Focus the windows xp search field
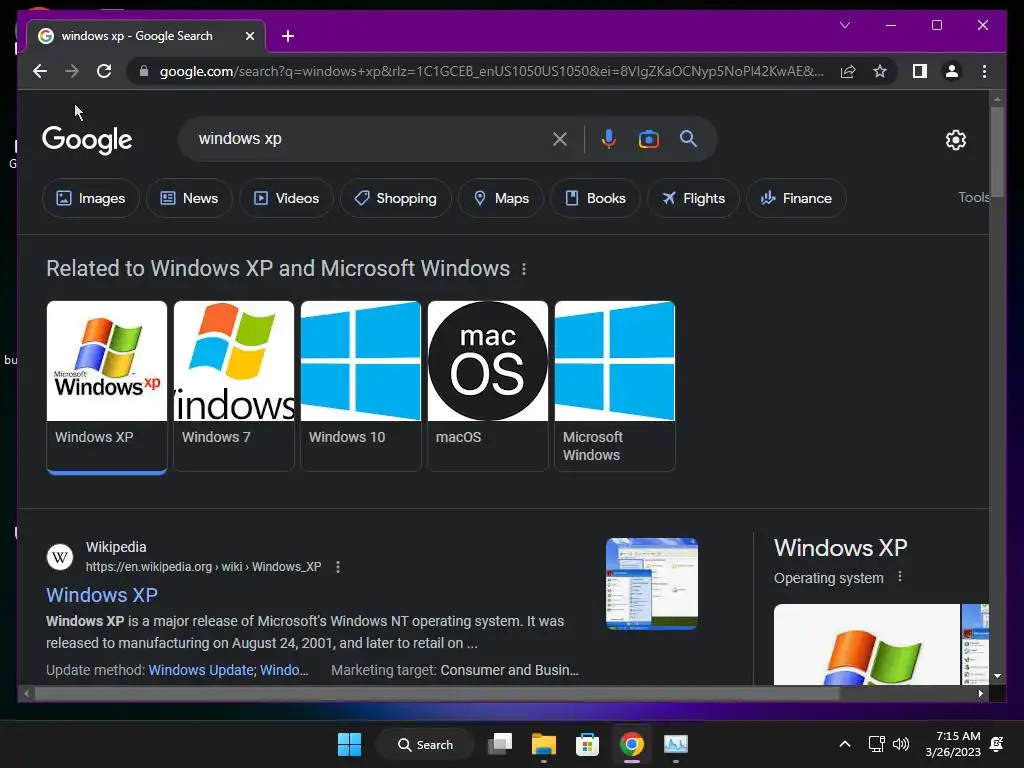The image size is (1024, 768). click(369, 138)
